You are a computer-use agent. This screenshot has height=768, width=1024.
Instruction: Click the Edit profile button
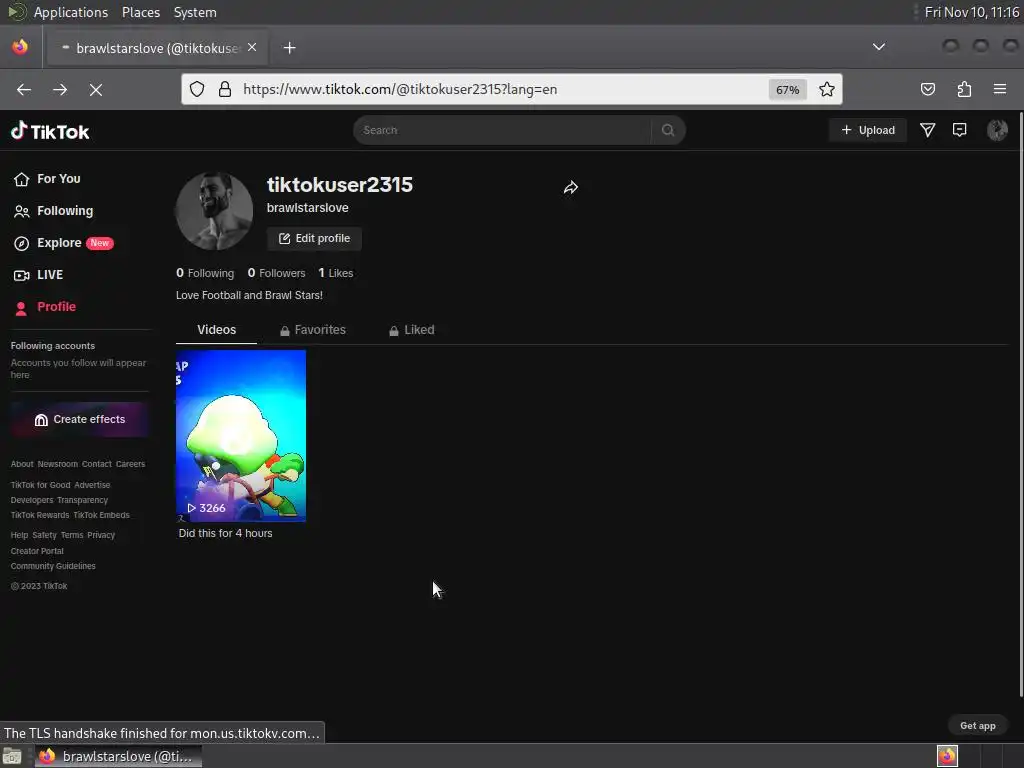point(314,238)
